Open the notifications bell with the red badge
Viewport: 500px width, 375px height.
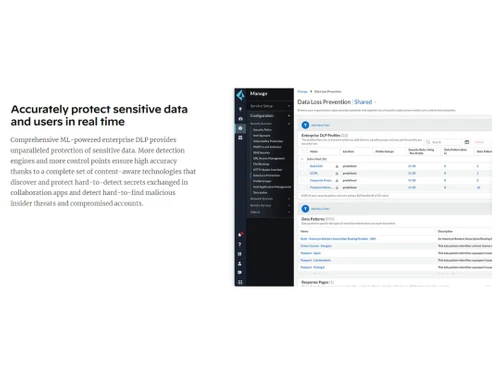coord(240,235)
